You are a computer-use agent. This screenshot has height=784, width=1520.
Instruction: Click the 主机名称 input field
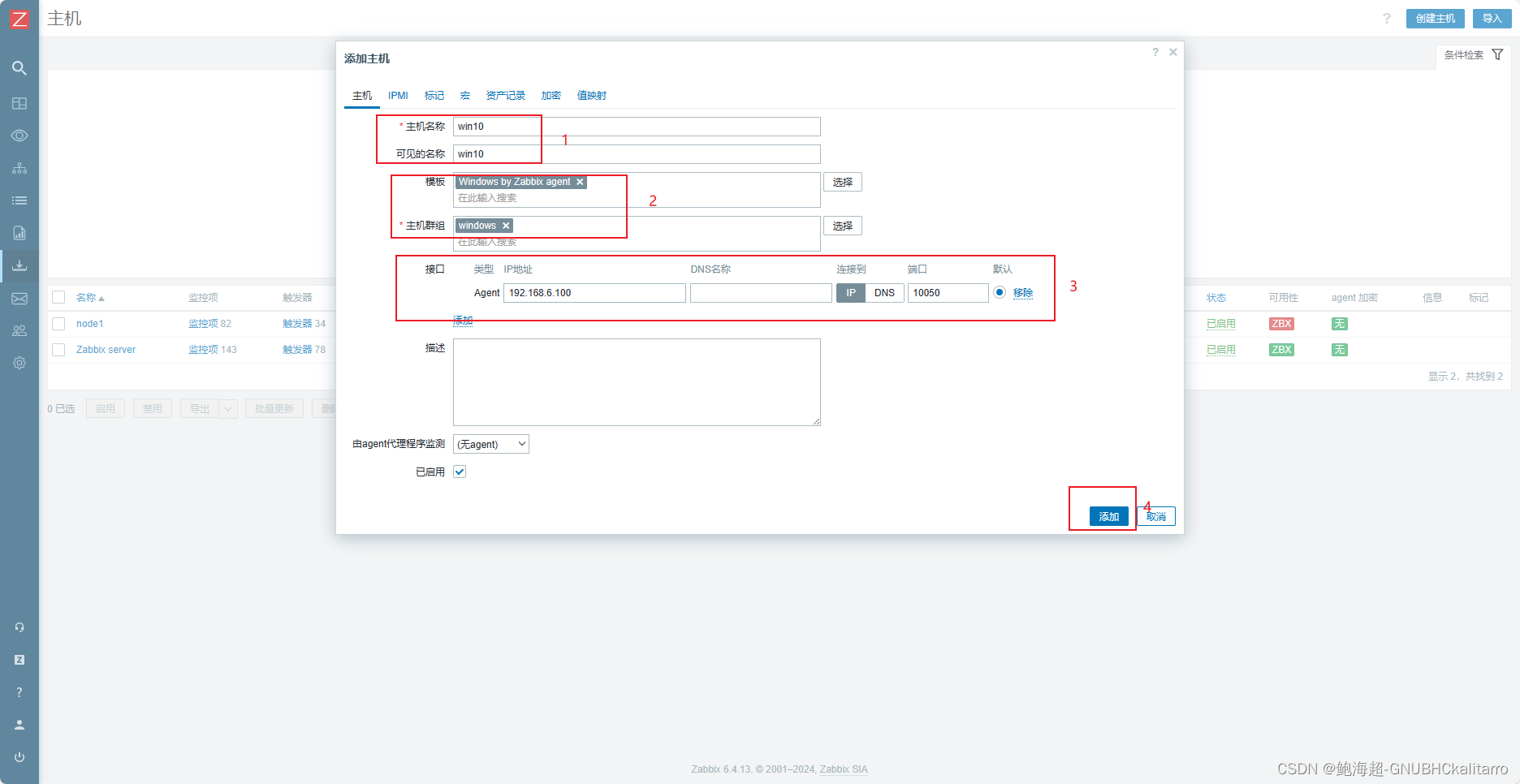coord(637,127)
